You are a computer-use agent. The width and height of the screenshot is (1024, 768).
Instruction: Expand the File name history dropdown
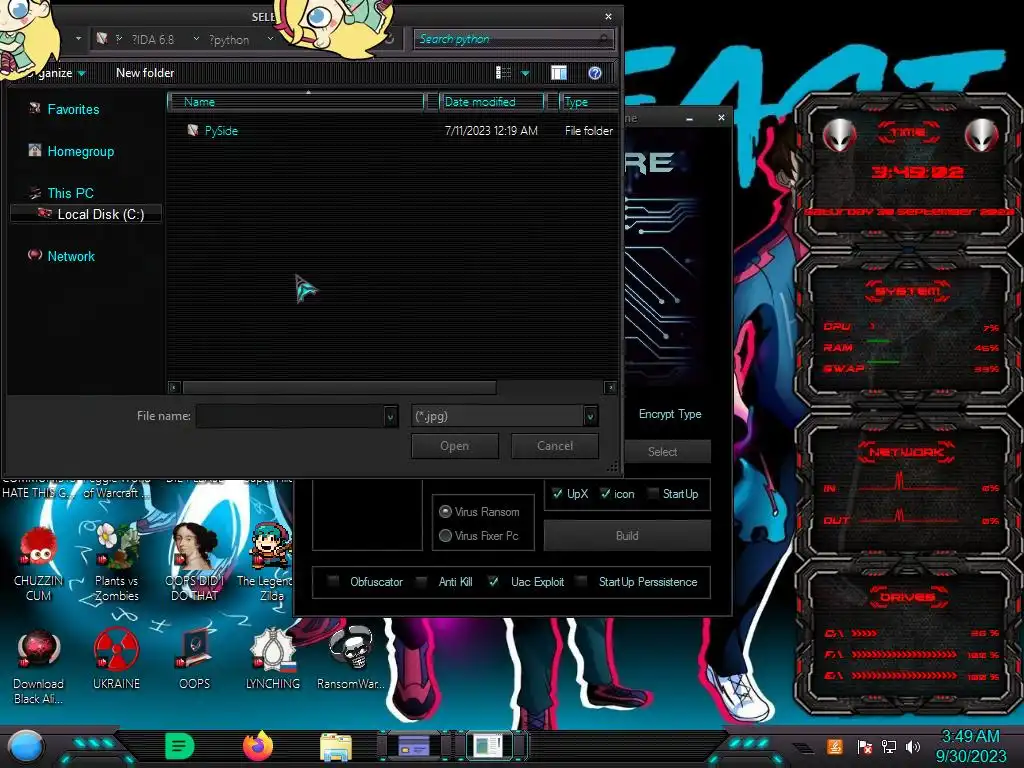(390, 416)
